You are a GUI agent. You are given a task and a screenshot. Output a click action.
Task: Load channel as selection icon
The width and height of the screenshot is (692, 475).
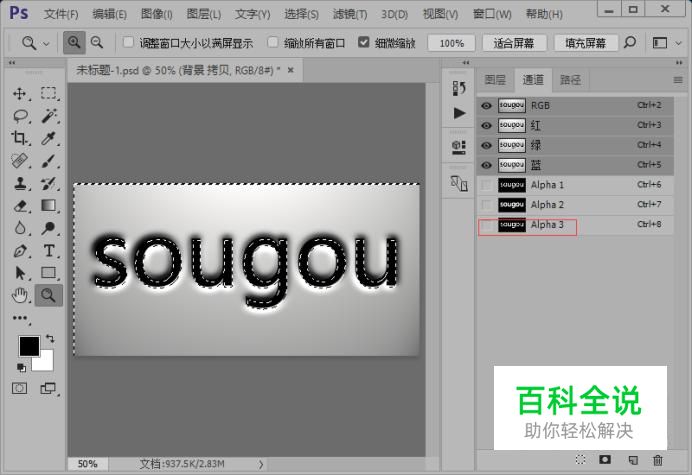point(580,460)
